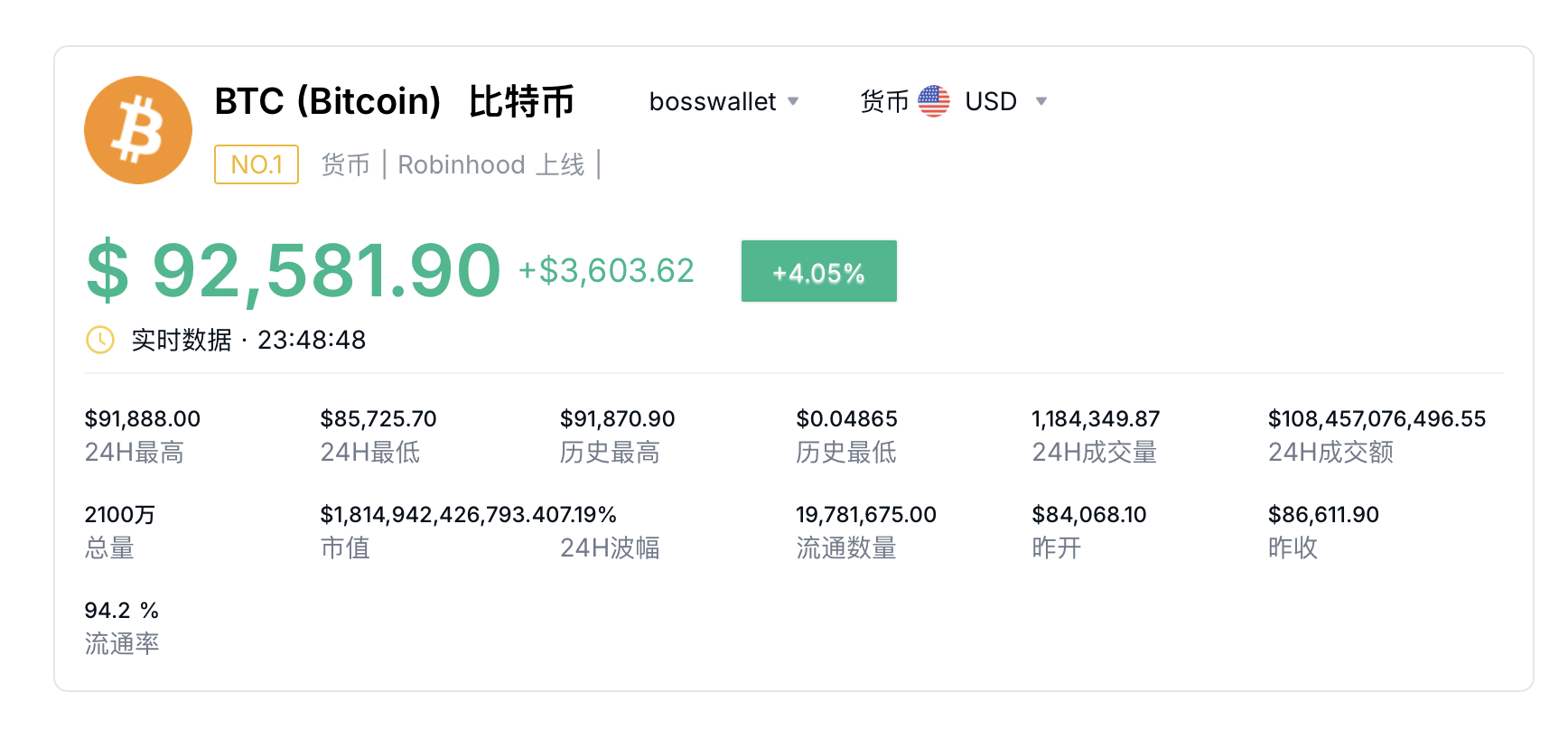Click the green +4.05% change badge
1568x730 pixels.
[x=819, y=271]
